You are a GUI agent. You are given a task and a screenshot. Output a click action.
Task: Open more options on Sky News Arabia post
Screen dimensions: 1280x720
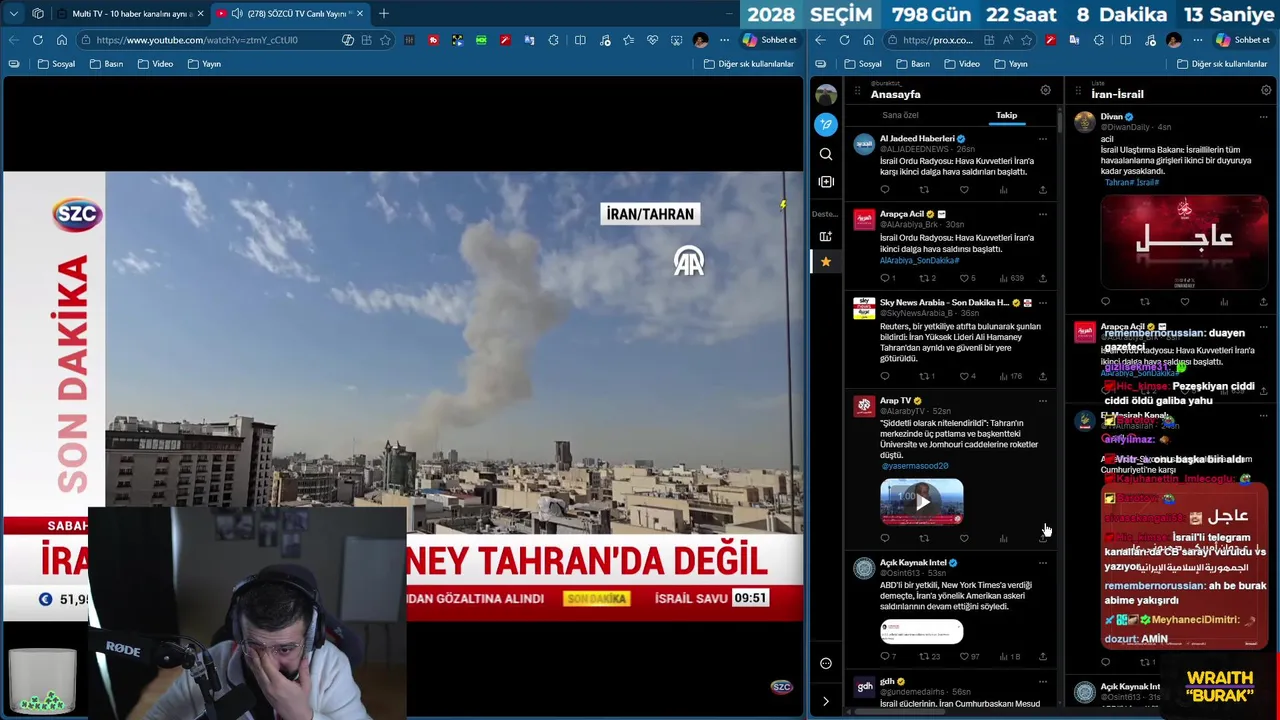coord(1042,302)
